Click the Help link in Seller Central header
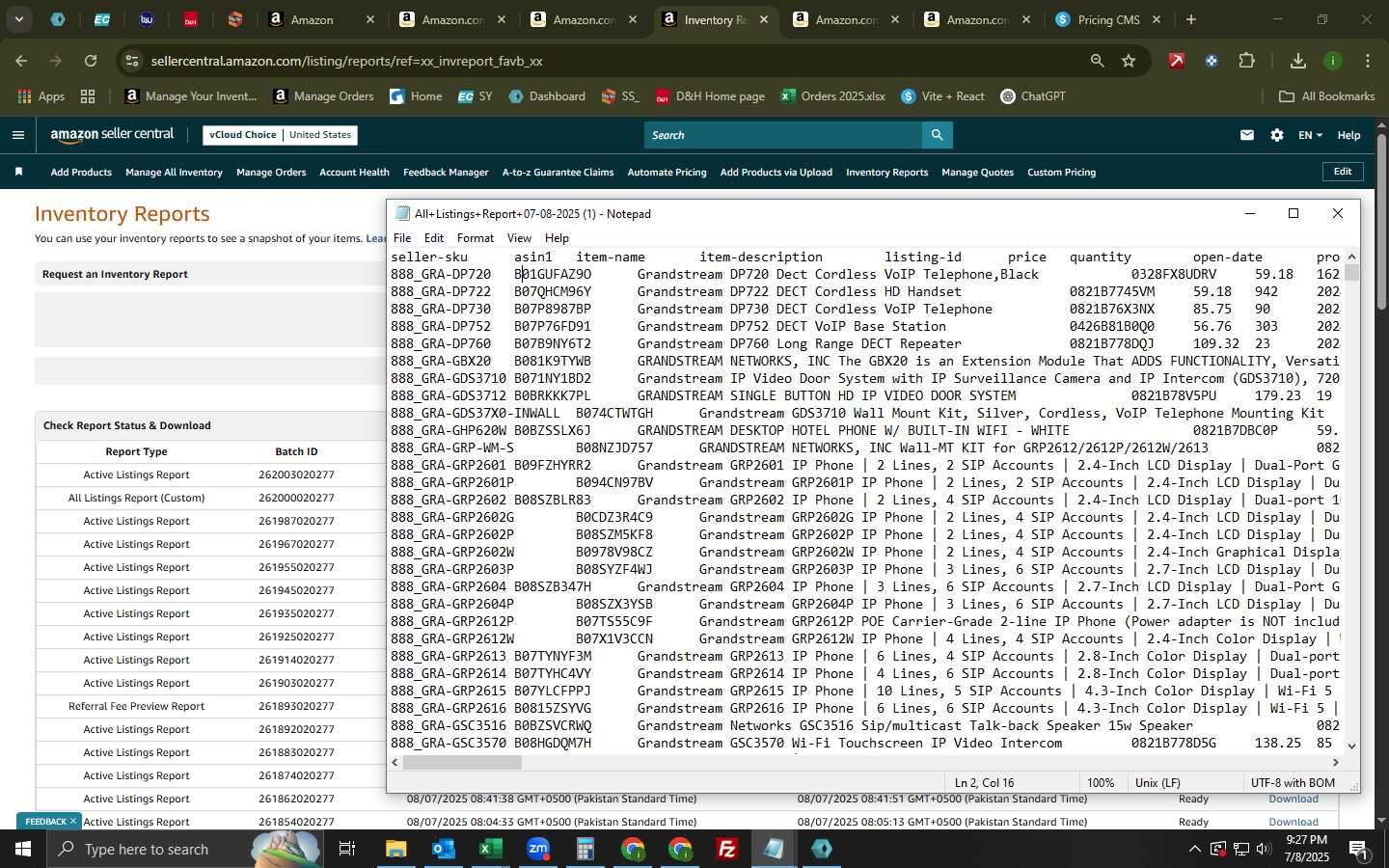 coord(1348,135)
